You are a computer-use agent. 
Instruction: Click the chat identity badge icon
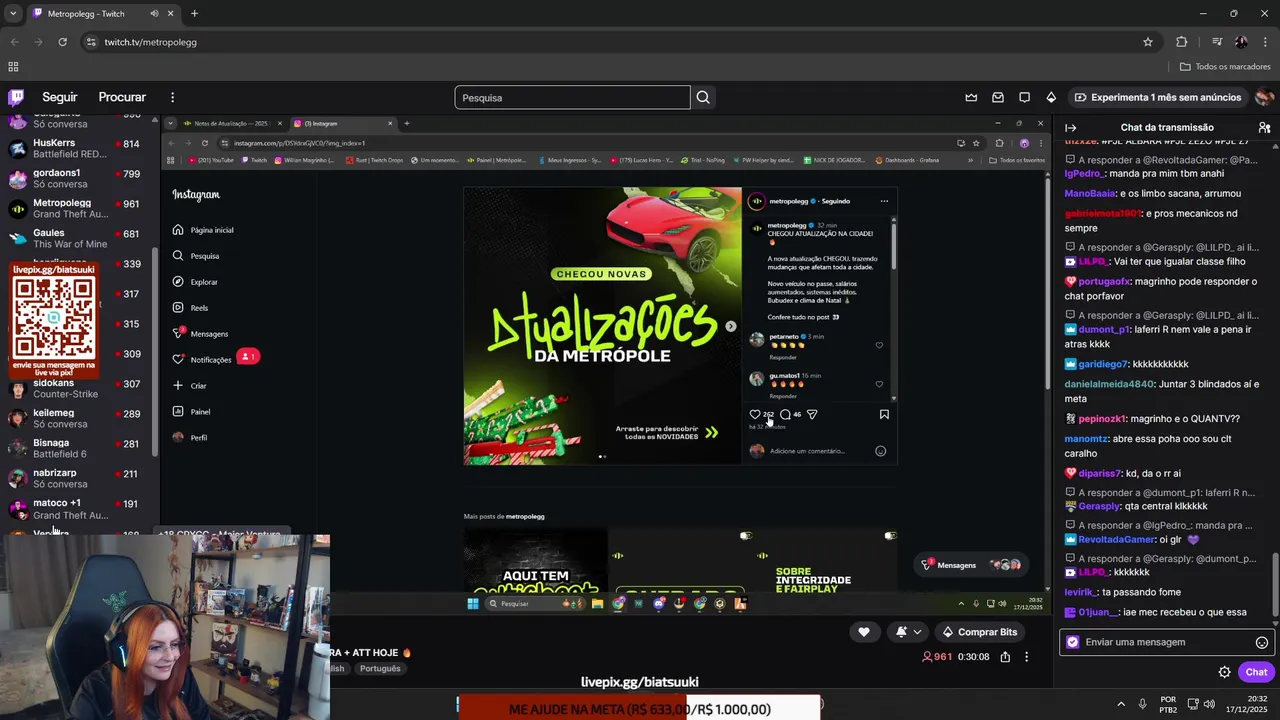[x=1073, y=643]
